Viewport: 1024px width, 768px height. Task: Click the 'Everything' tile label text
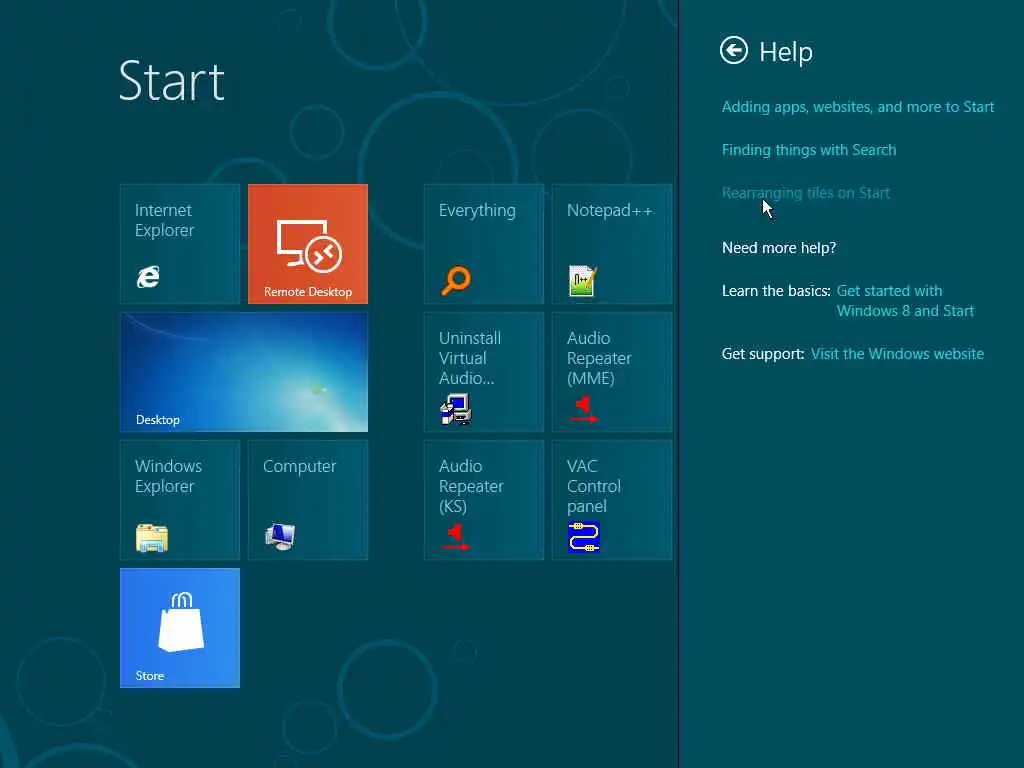477,211
